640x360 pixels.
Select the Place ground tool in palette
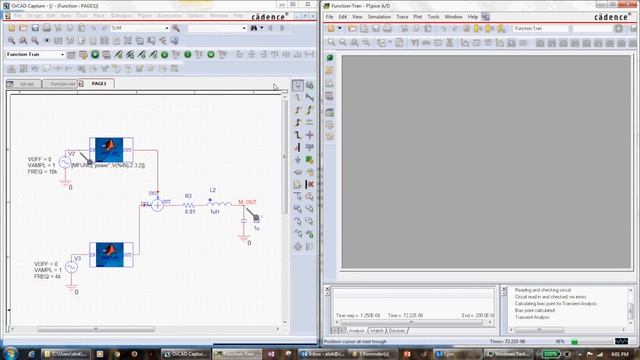pyautogui.click(x=298, y=160)
